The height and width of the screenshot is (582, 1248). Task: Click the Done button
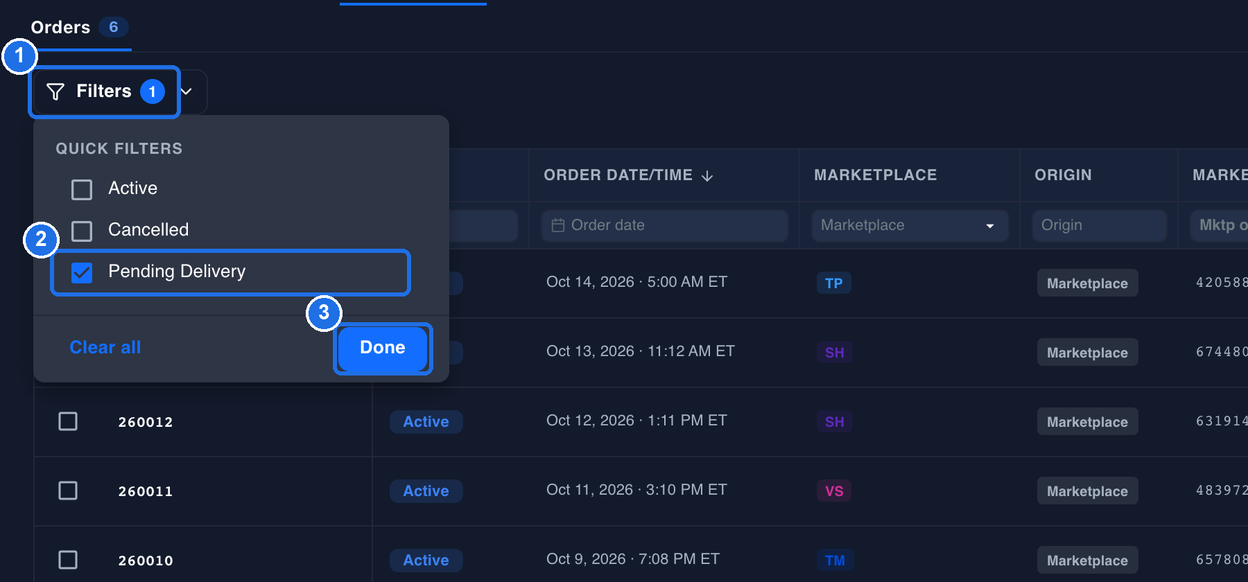[382, 348]
